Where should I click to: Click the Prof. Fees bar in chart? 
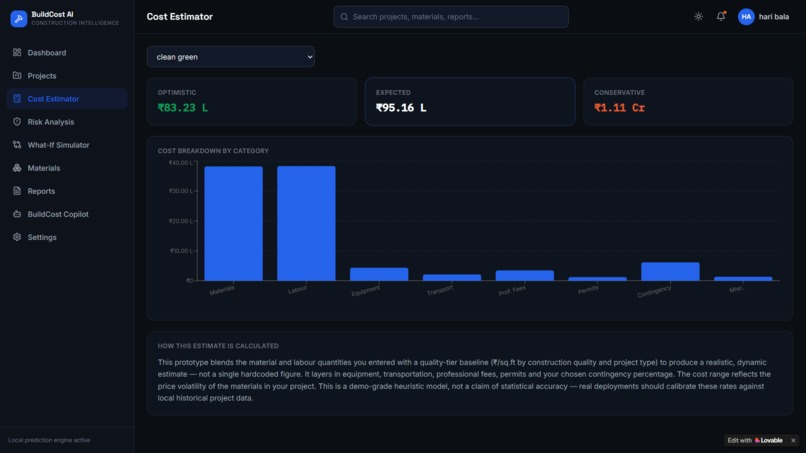(525, 276)
